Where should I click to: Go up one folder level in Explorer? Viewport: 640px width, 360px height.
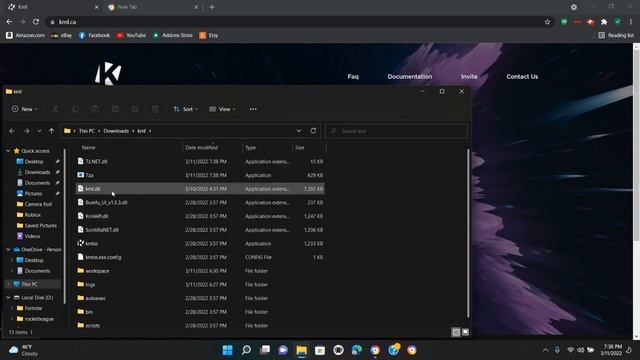click(x=51, y=131)
